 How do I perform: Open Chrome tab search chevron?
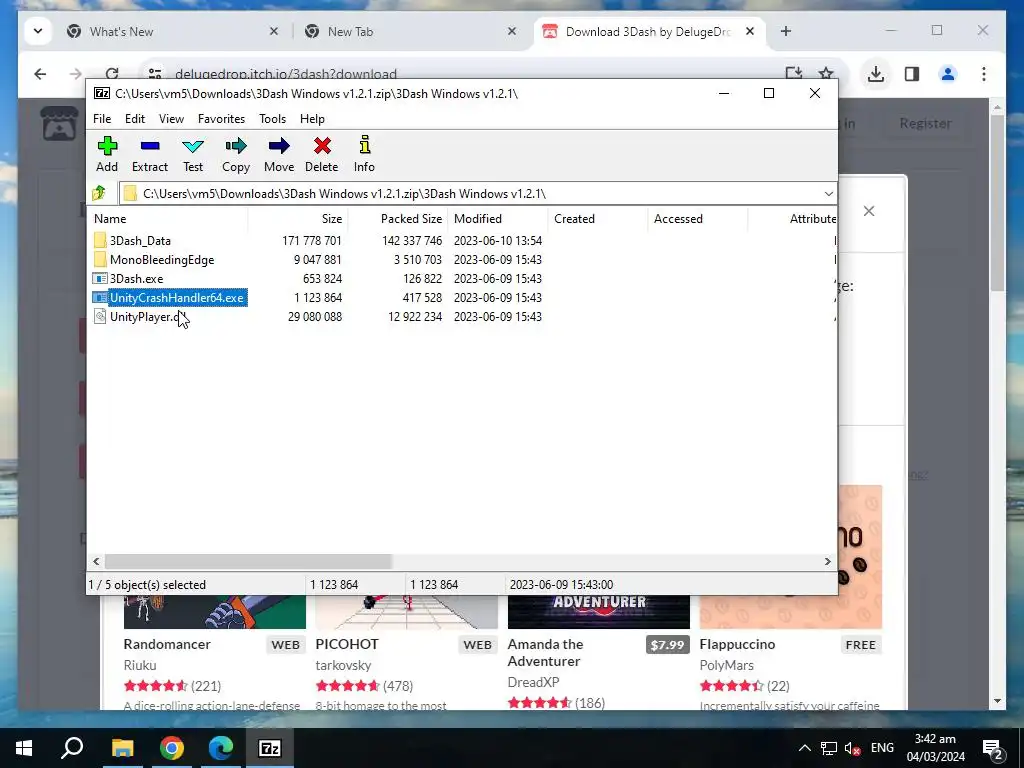pyautogui.click(x=38, y=31)
